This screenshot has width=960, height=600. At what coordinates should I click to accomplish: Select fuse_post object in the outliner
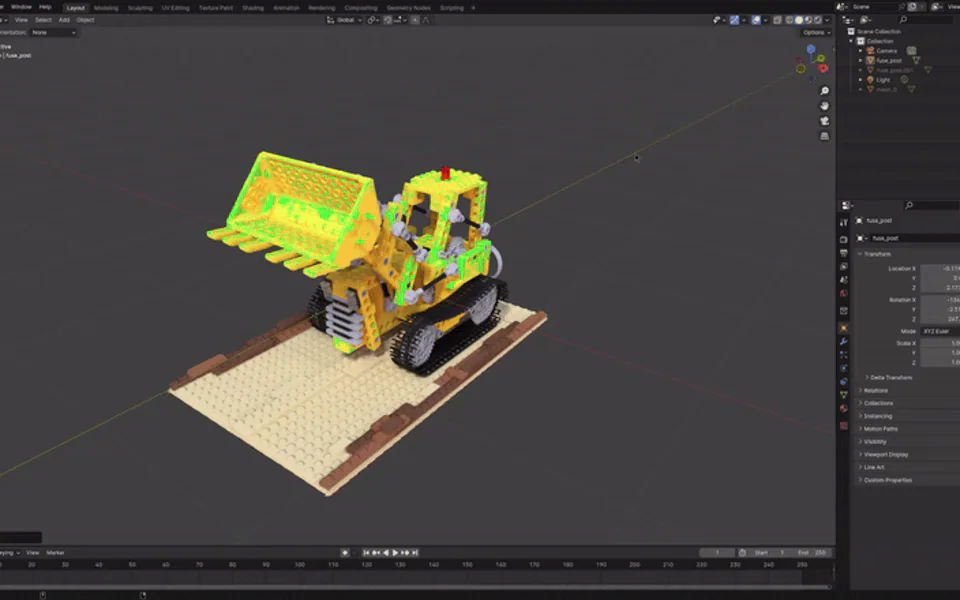tap(889, 61)
